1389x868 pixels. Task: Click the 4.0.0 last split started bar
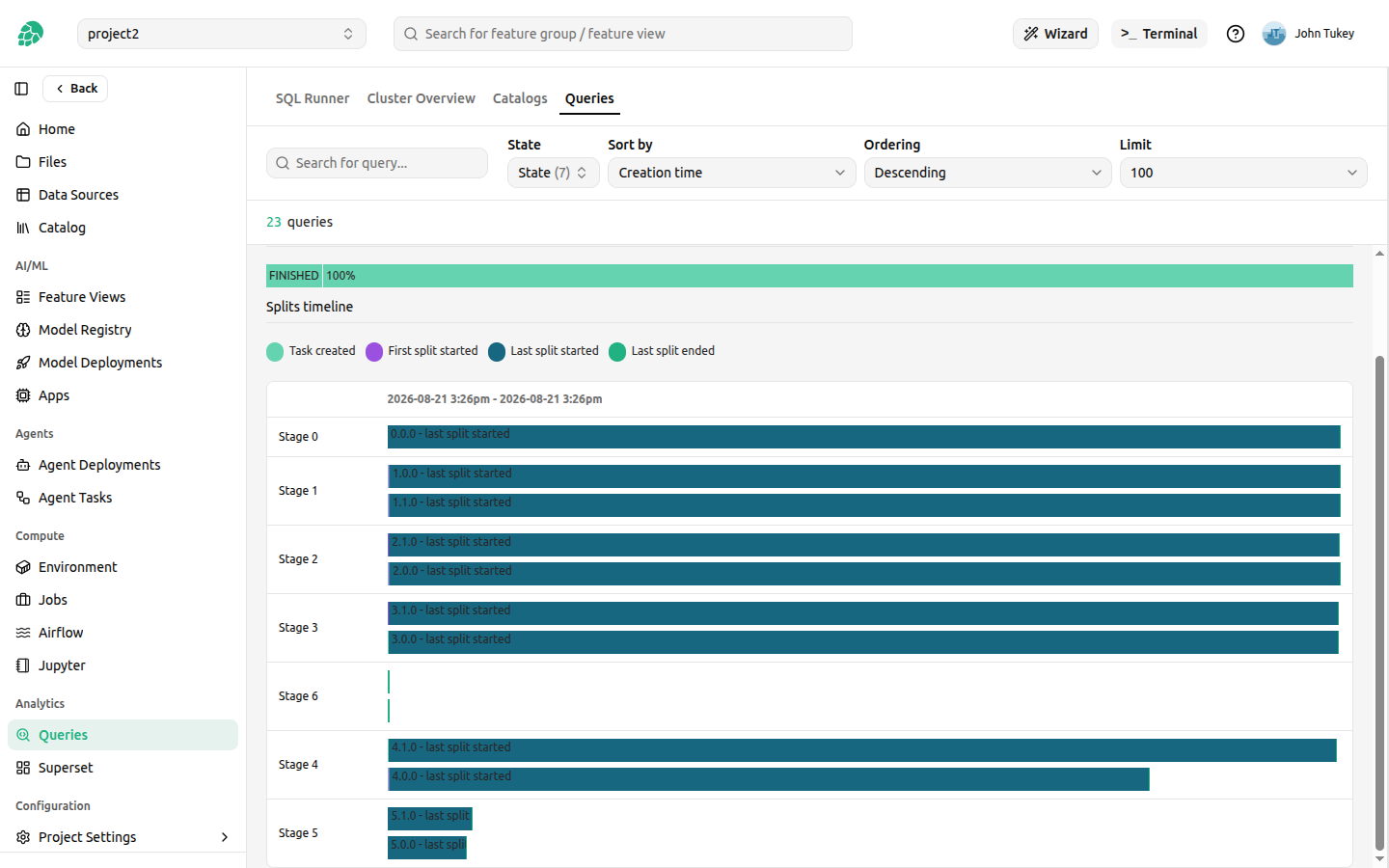coord(769,779)
